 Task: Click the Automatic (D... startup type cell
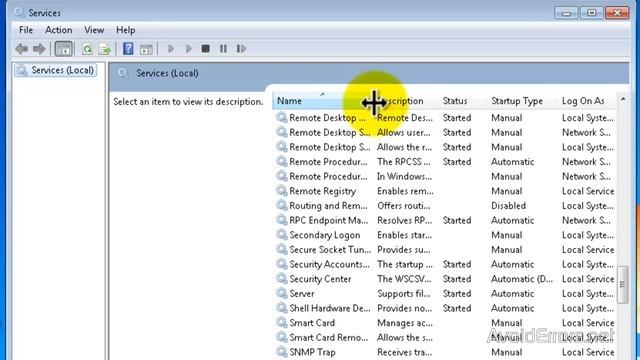coord(522,279)
